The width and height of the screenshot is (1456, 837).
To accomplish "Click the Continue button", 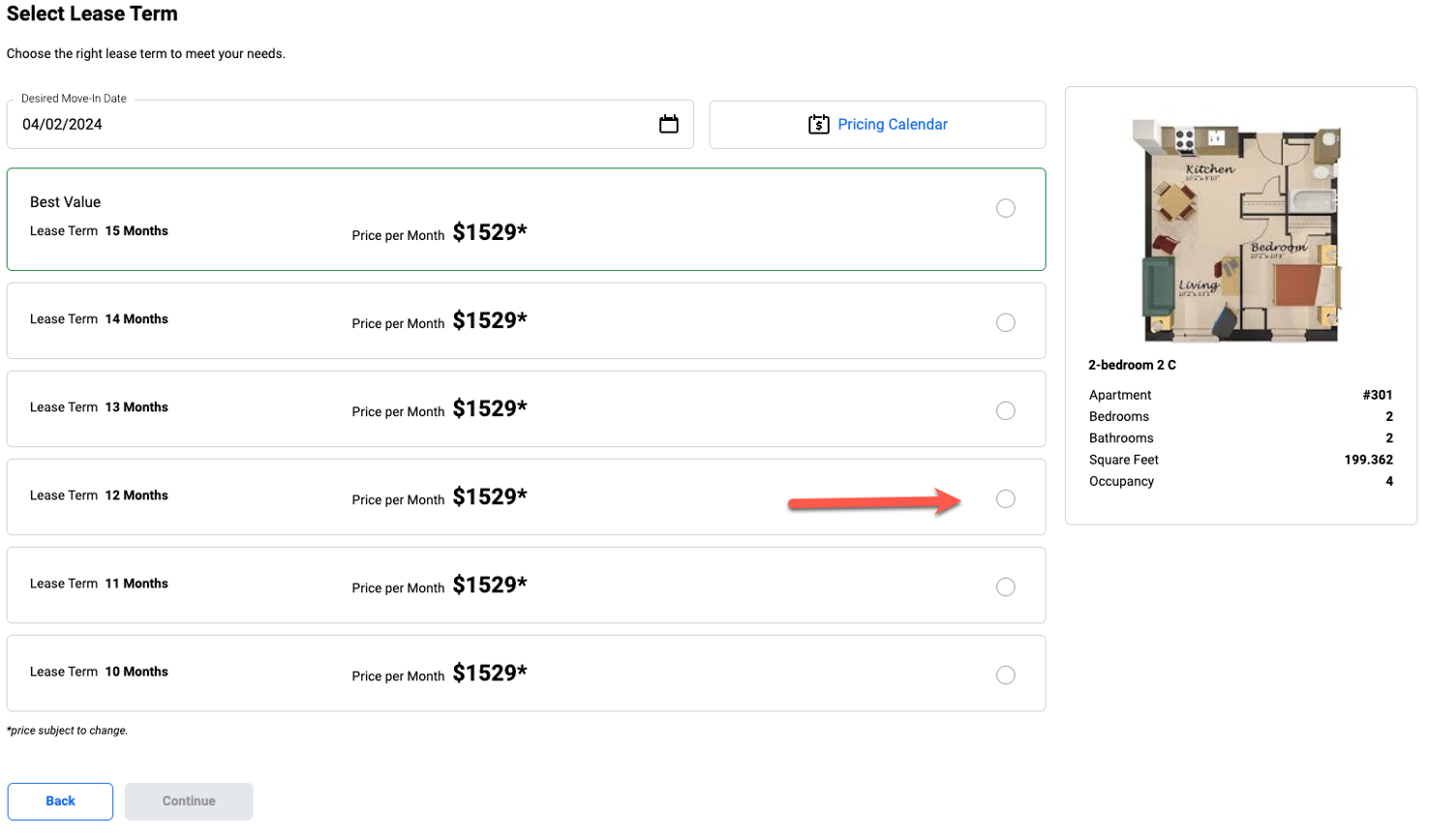I will (189, 801).
